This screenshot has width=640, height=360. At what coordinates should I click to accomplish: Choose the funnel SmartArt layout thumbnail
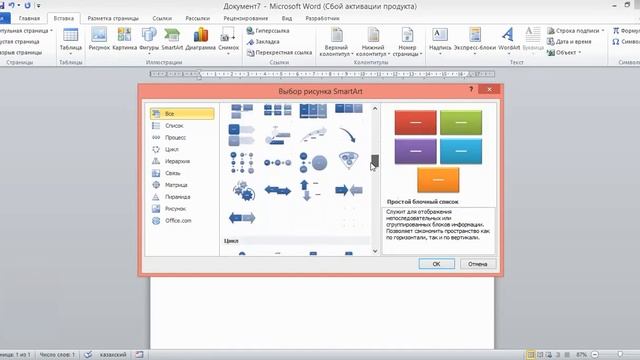(x=349, y=160)
